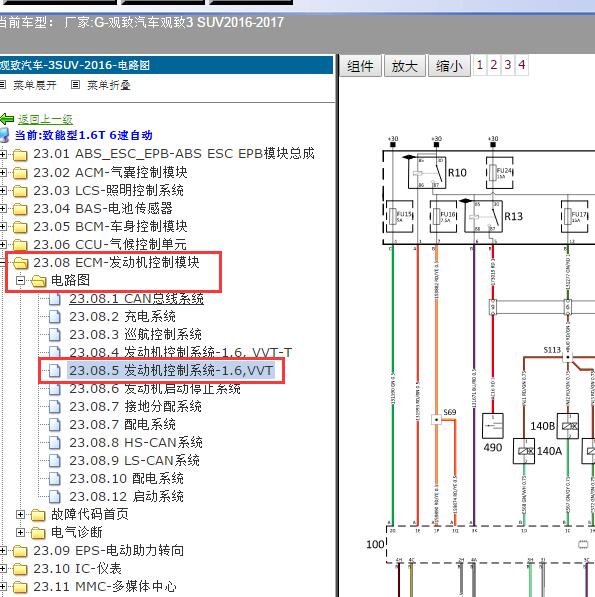
Task: Select 23.08.2 充电系统 in tree
Action: coord(122,316)
